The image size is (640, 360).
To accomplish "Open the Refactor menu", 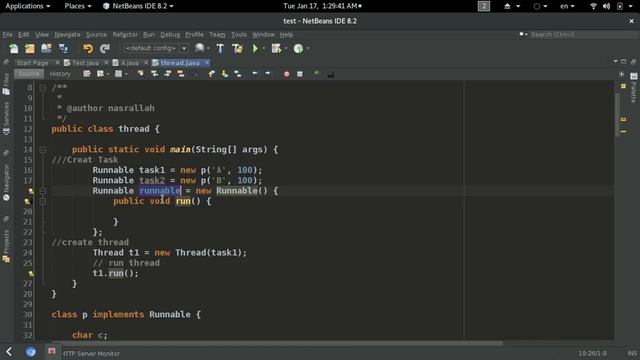I will (x=125, y=35).
